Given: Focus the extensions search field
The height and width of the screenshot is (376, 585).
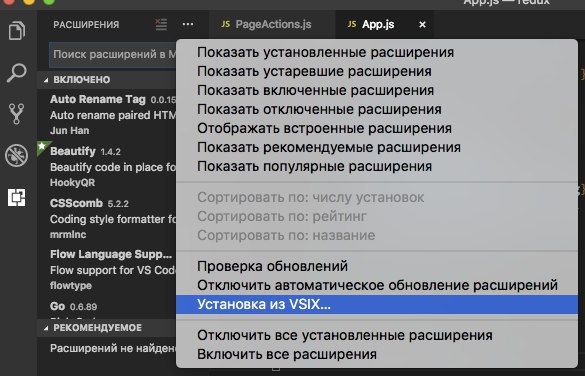Looking at the screenshot, I should [x=113, y=54].
